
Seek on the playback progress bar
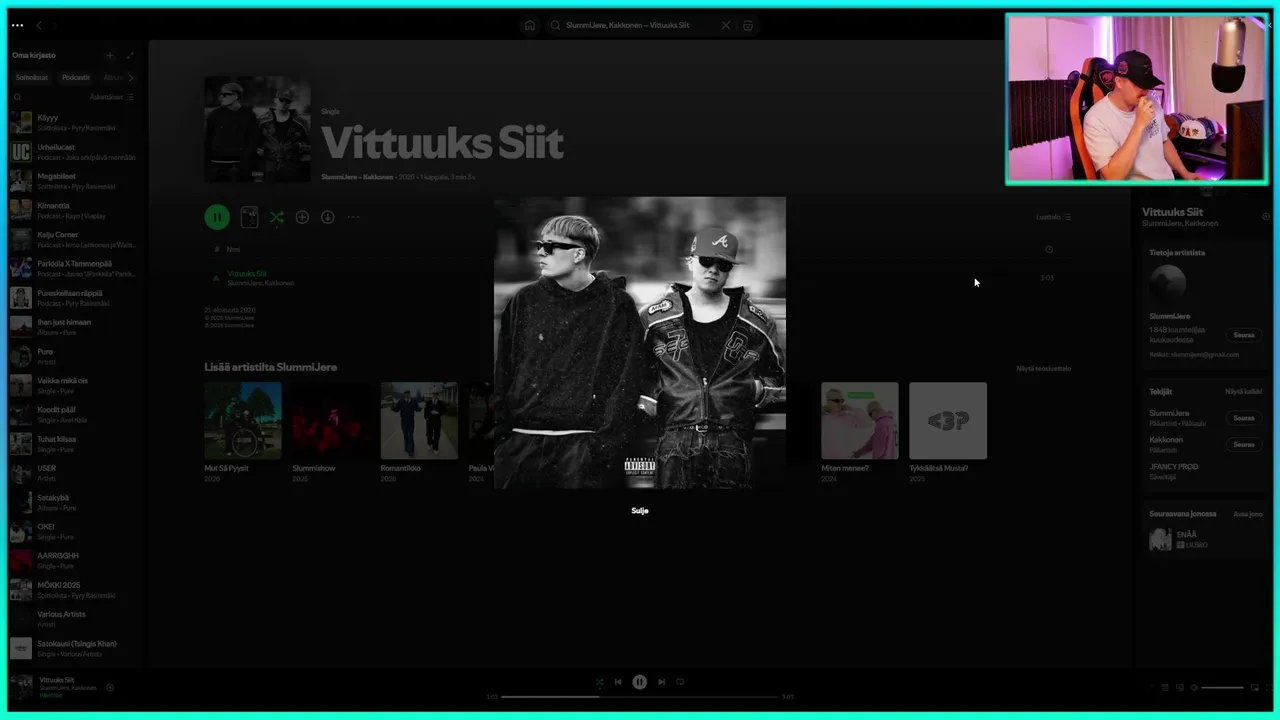pyautogui.click(x=640, y=696)
